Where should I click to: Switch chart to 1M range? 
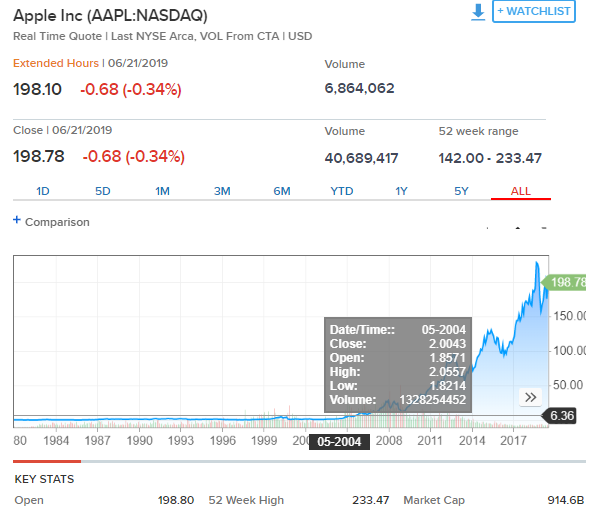162,191
